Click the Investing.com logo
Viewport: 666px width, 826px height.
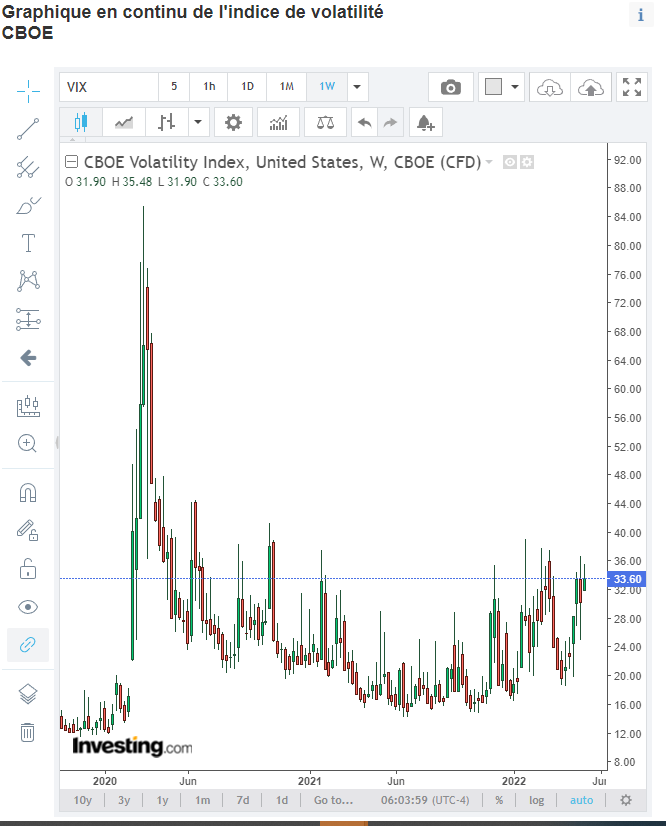click(132, 746)
